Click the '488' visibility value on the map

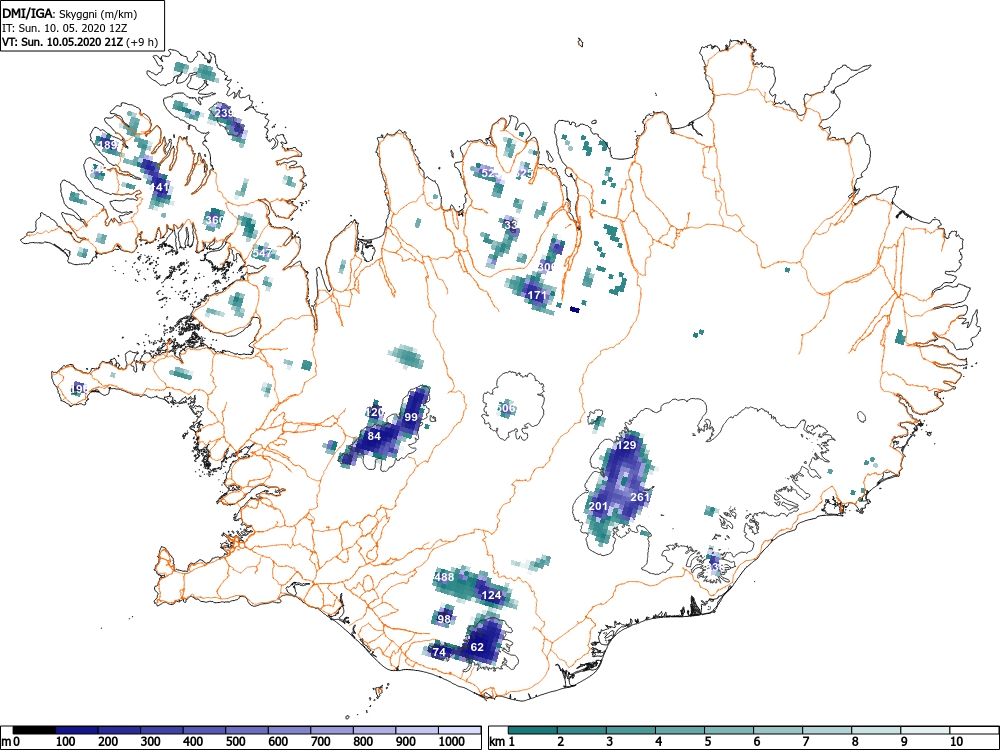(x=445, y=578)
